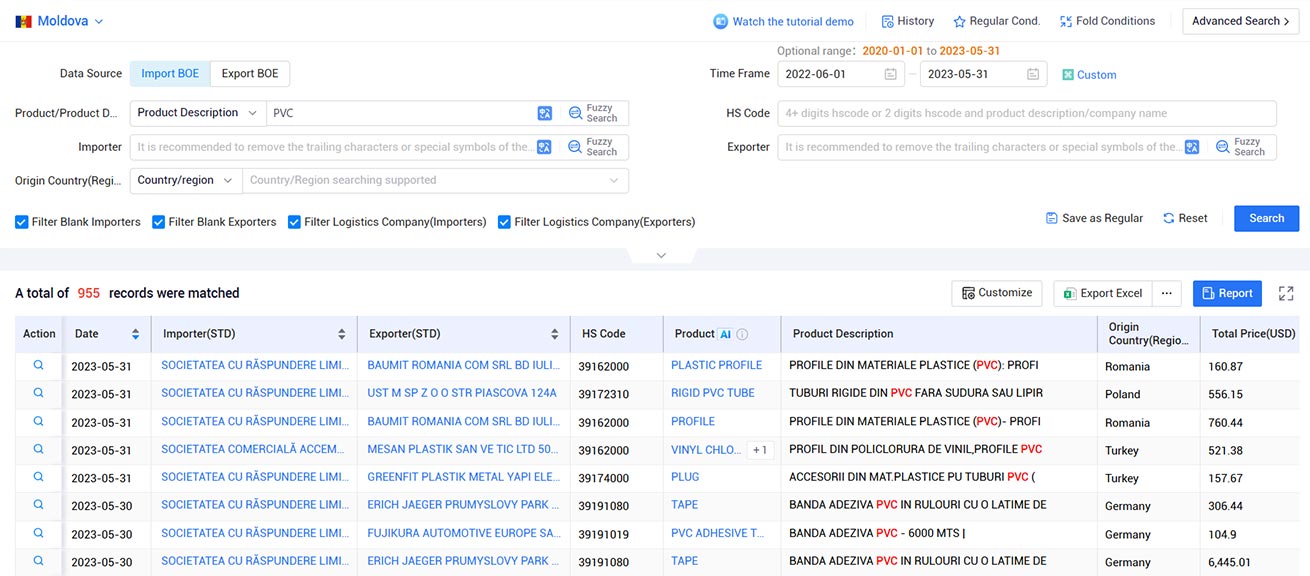Open exporter MESAN PLASTIK SAN VE TIC link
The image size is (1310, 576).
[x=463, y=450]
